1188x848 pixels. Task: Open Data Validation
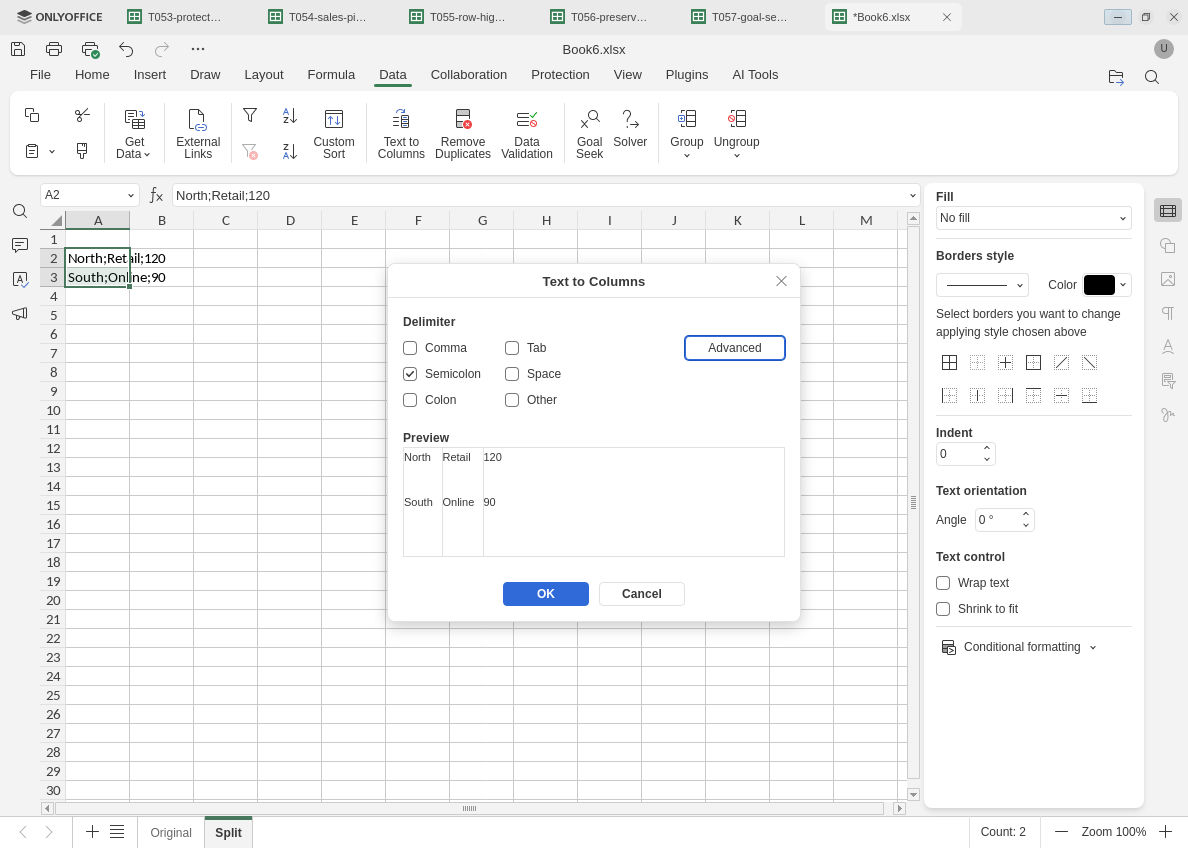point(527,133)
